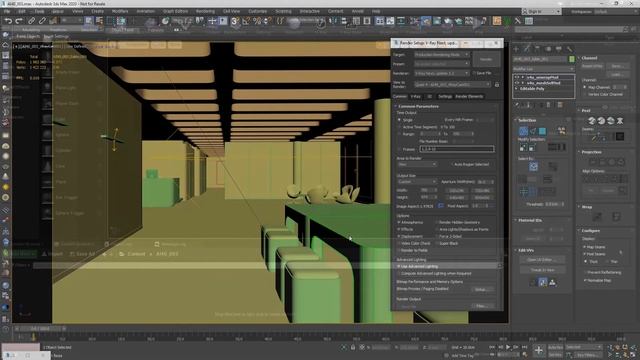Select the Frames time output radio
This screenshot has height=360, width=640.
pos(399,149)
